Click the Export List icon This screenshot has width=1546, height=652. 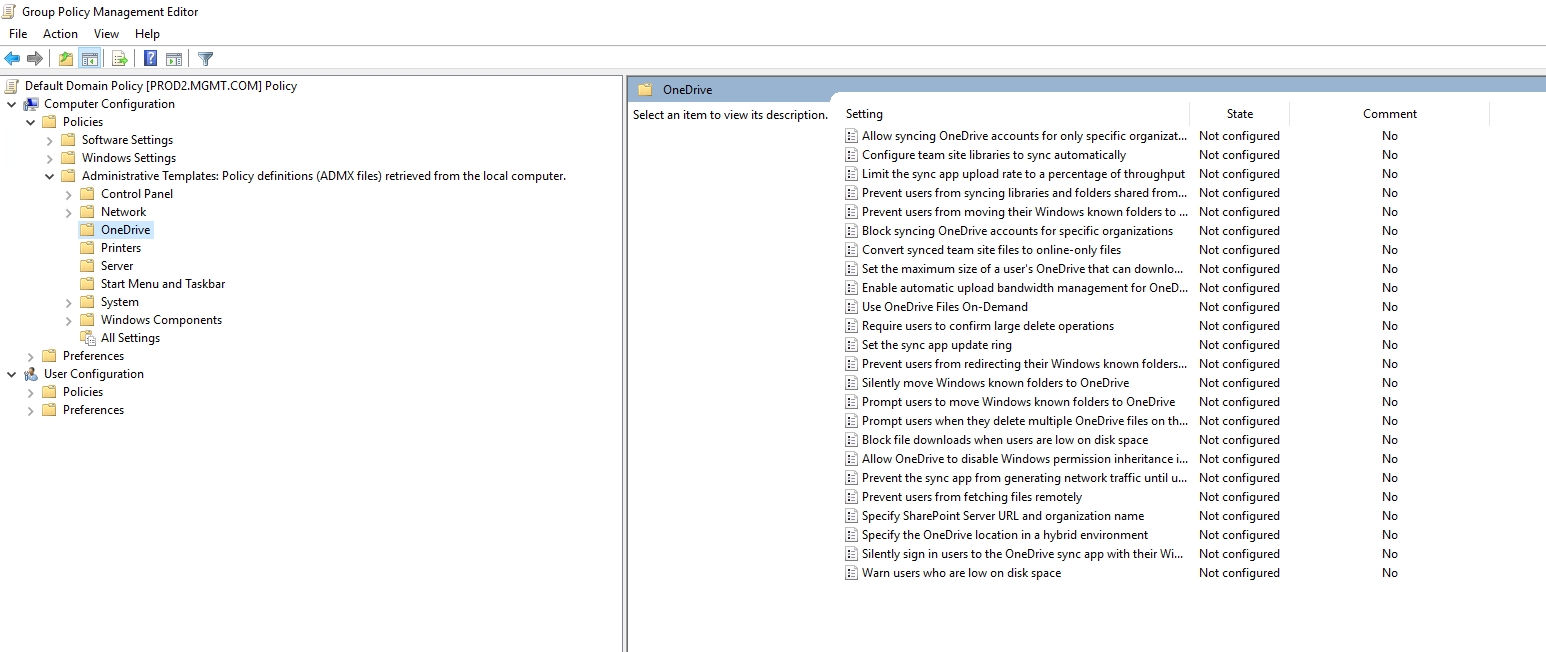point(119,58)
